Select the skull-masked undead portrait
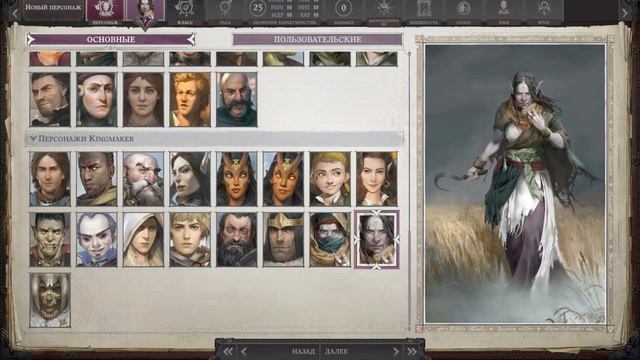This screenshot has width=640, height=360. point(50,300)
